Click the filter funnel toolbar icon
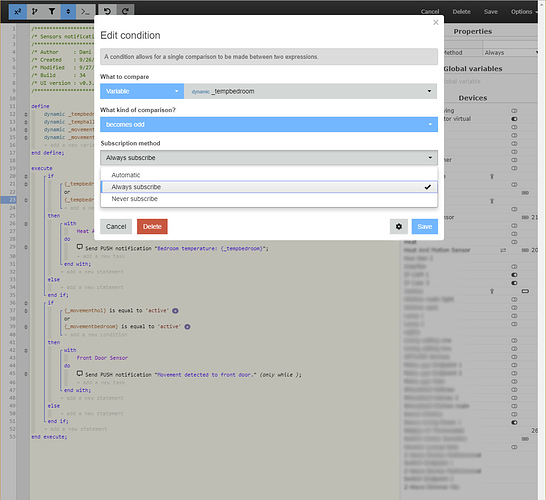 pyautogui.click(x=52, y=11)
